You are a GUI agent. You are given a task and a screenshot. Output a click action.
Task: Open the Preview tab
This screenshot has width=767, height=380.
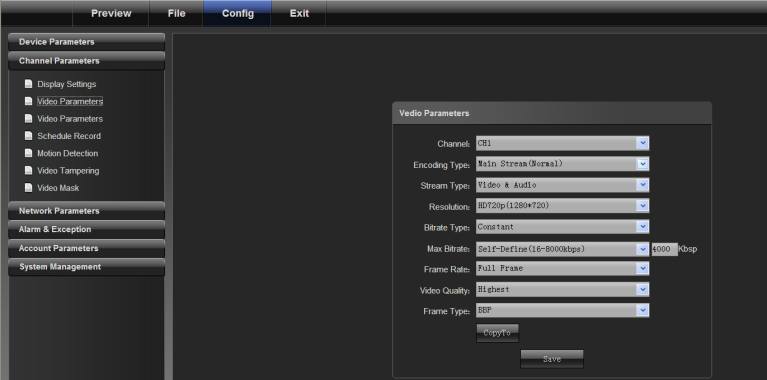pyautogui.click(x=111, y=13)
